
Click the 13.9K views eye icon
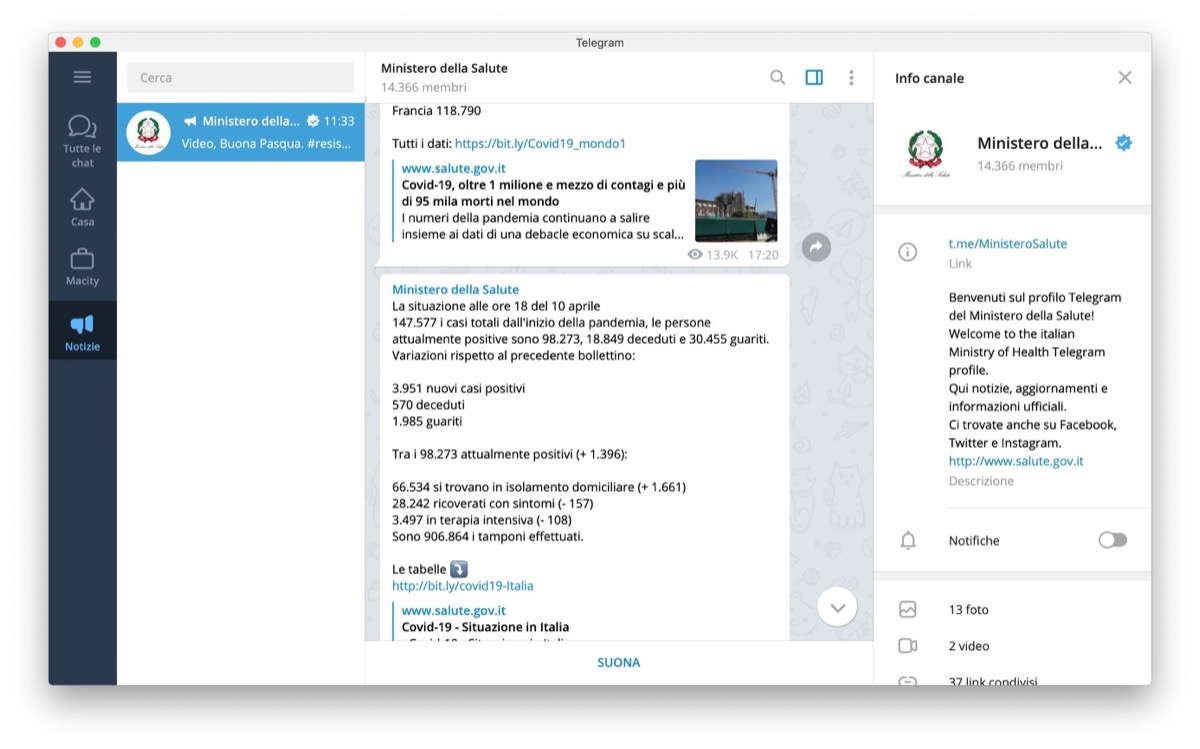[x=695, y=255]
